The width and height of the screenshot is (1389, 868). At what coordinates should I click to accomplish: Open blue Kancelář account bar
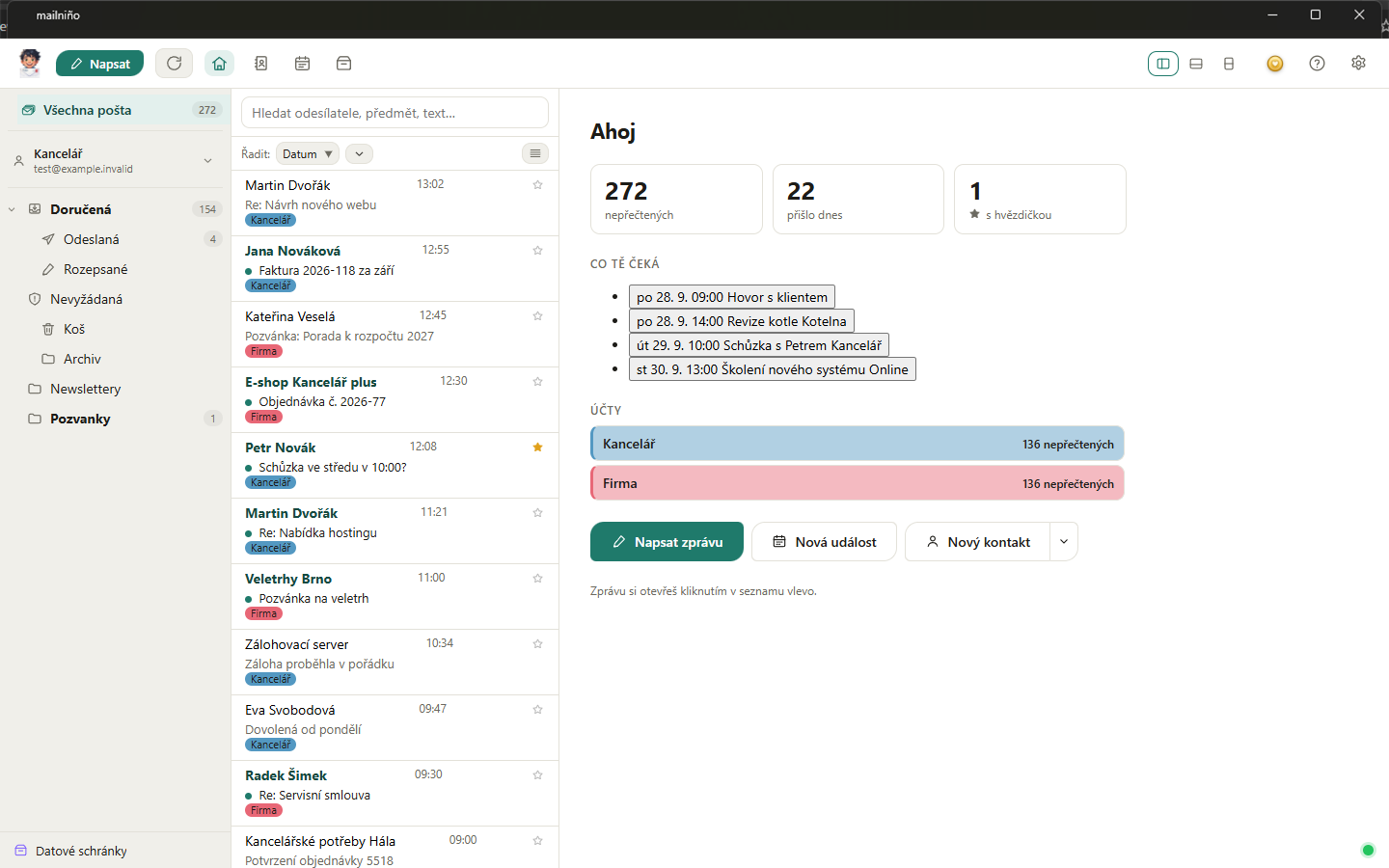(x=858, y=444)
